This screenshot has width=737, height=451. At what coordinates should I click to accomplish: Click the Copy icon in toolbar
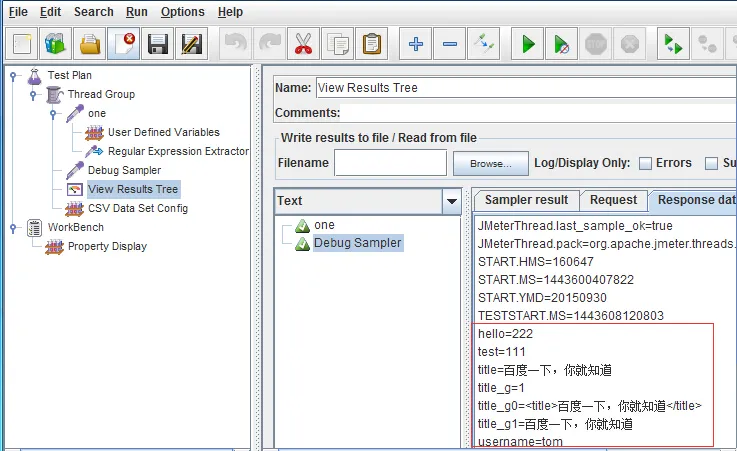tap(337, 44)
